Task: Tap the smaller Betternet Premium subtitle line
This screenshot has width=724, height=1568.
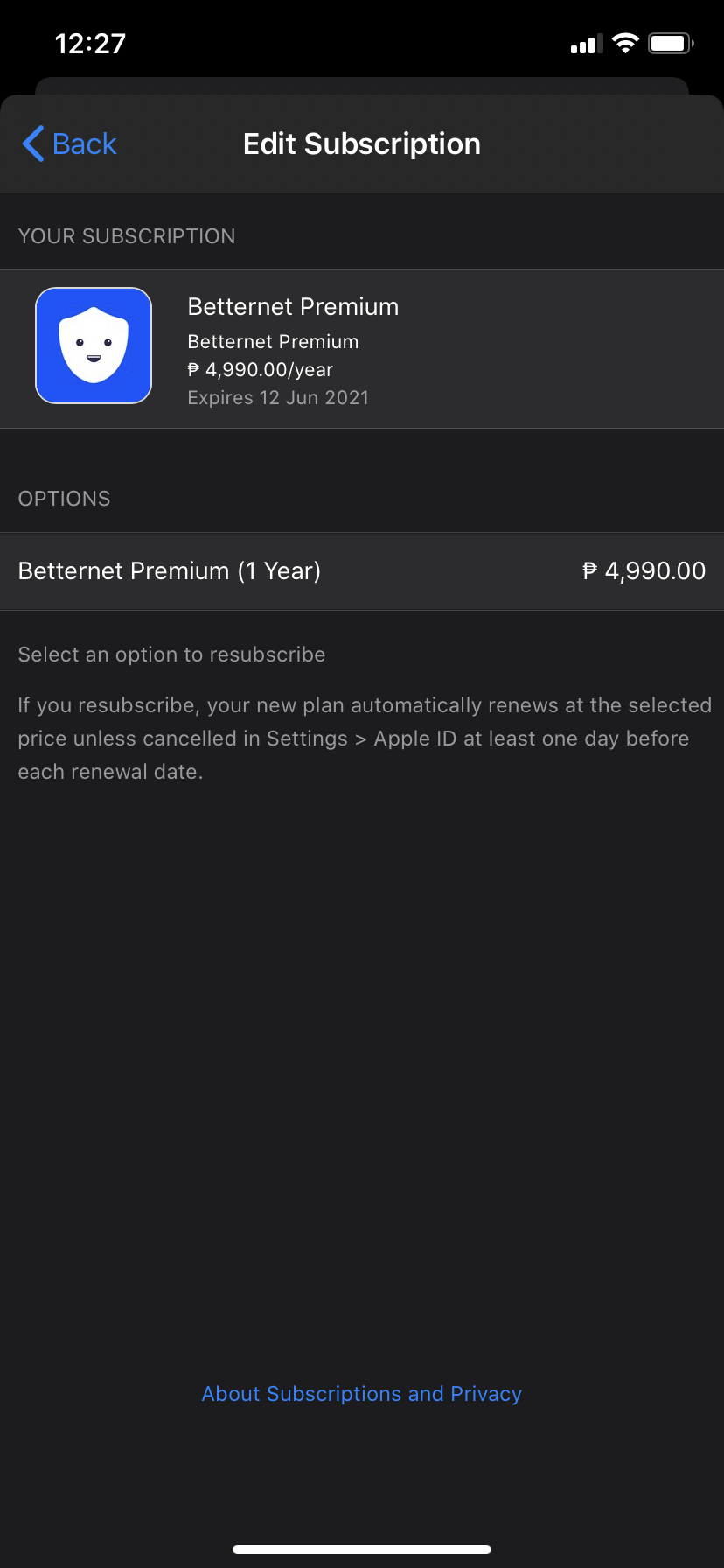Action: click(273, 342)
